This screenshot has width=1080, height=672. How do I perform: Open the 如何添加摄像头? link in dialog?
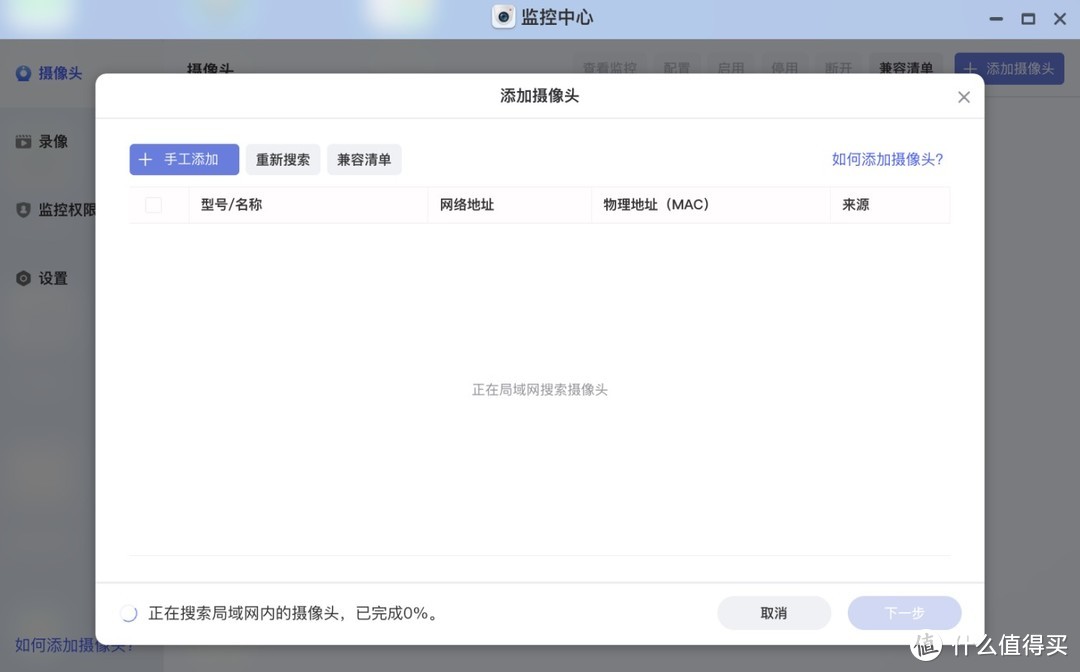click(x=887, y=159)
